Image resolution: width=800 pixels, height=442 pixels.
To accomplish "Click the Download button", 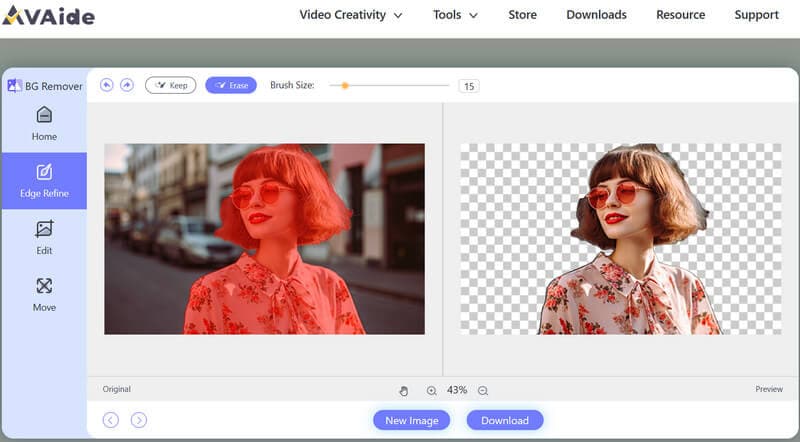I will [505, 421].
